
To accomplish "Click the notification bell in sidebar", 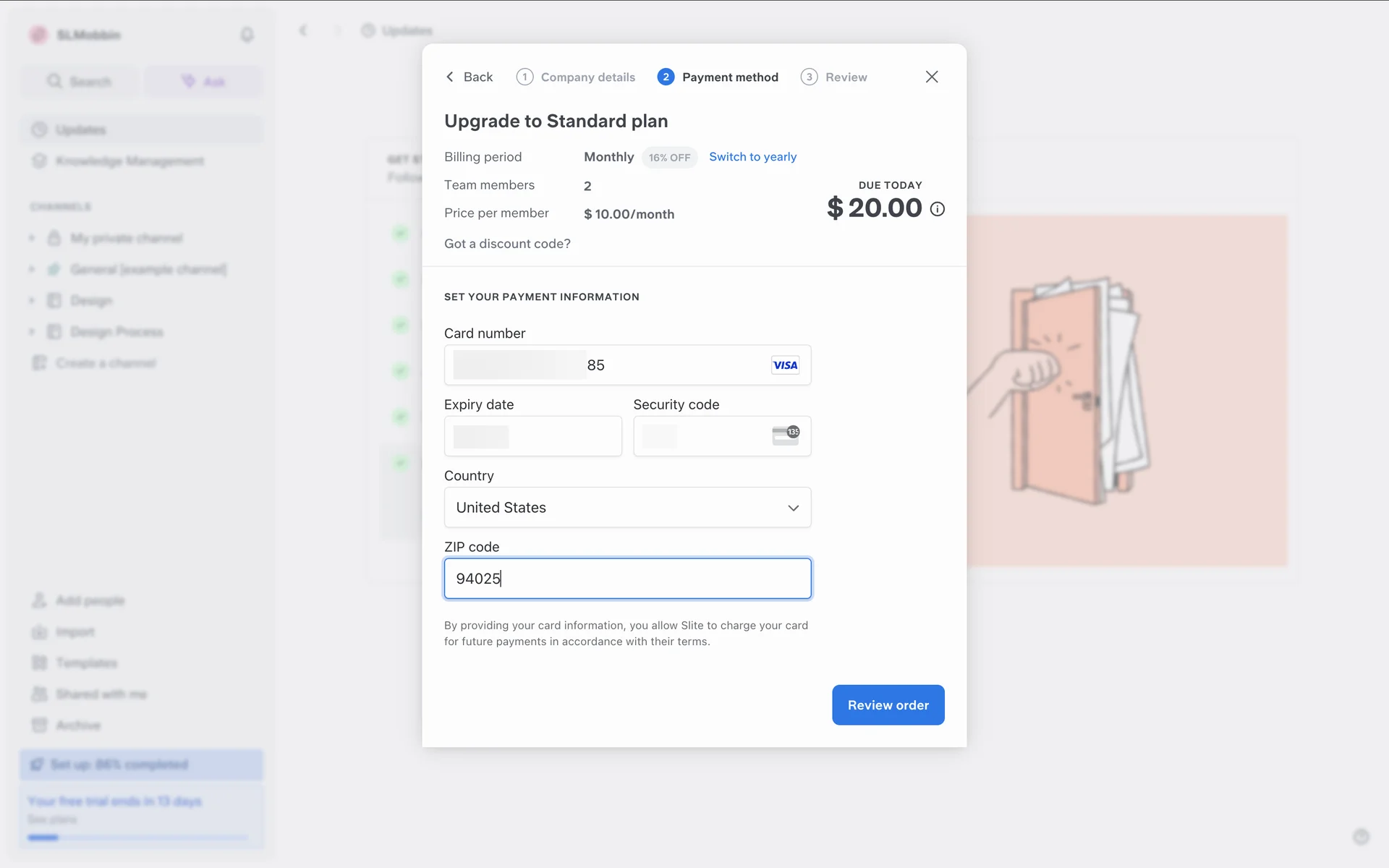I will (247, 35).
